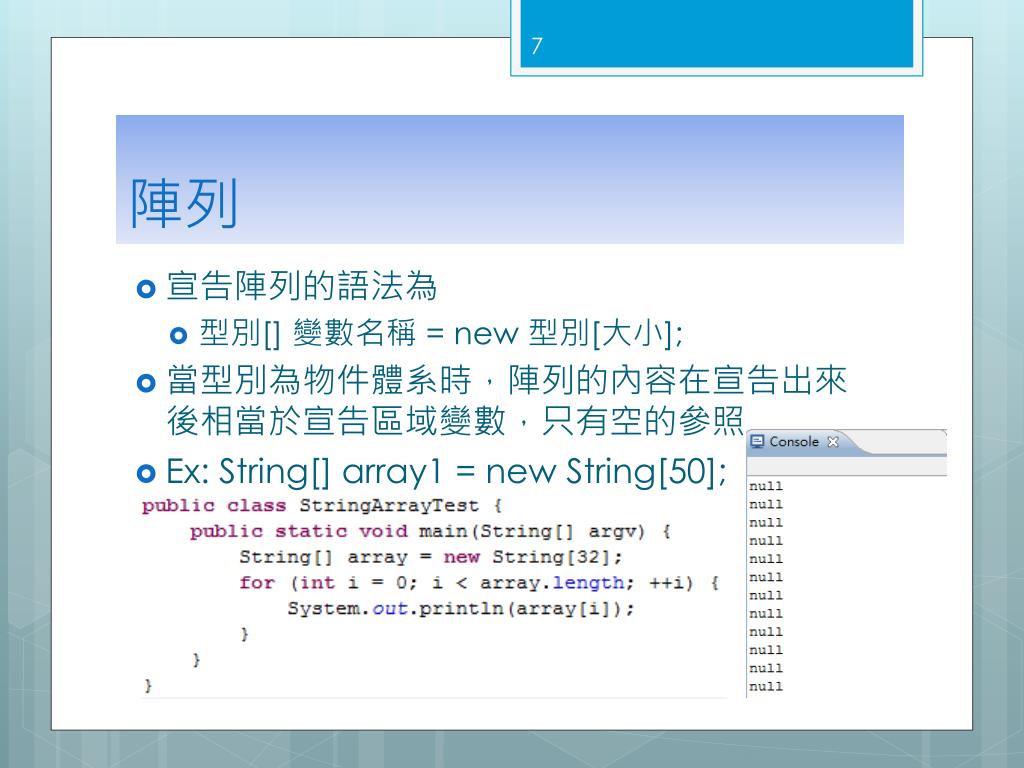Click the line starting with 當型別為物件體系時
1024x768 pixels.
coord(507,379)
